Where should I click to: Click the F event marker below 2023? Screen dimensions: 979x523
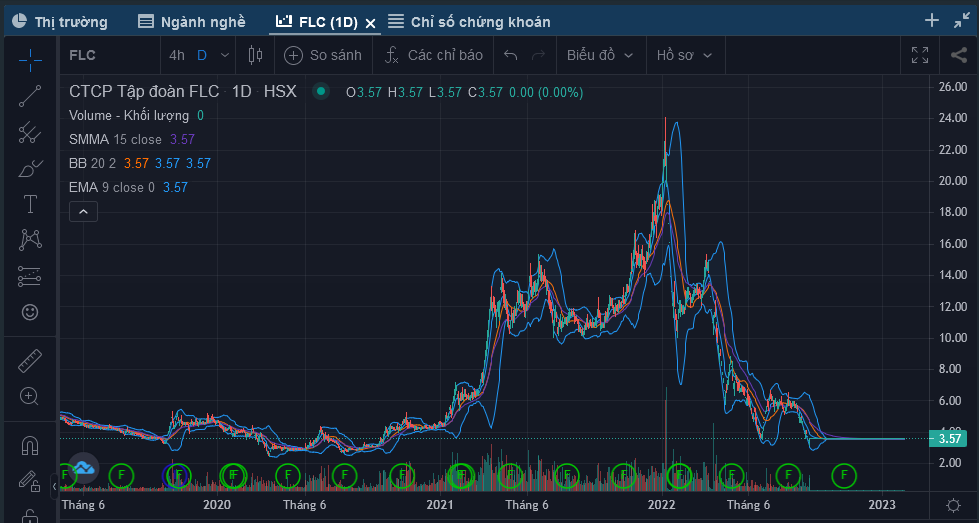[x=844, y=476]
